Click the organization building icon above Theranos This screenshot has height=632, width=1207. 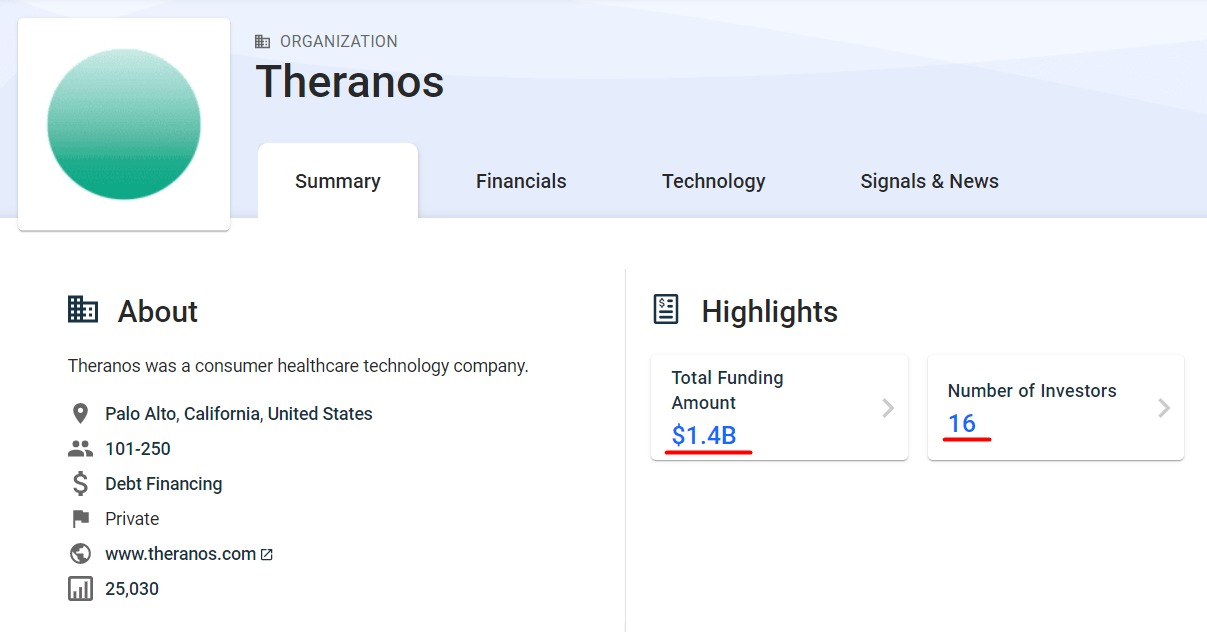[263, 42]
